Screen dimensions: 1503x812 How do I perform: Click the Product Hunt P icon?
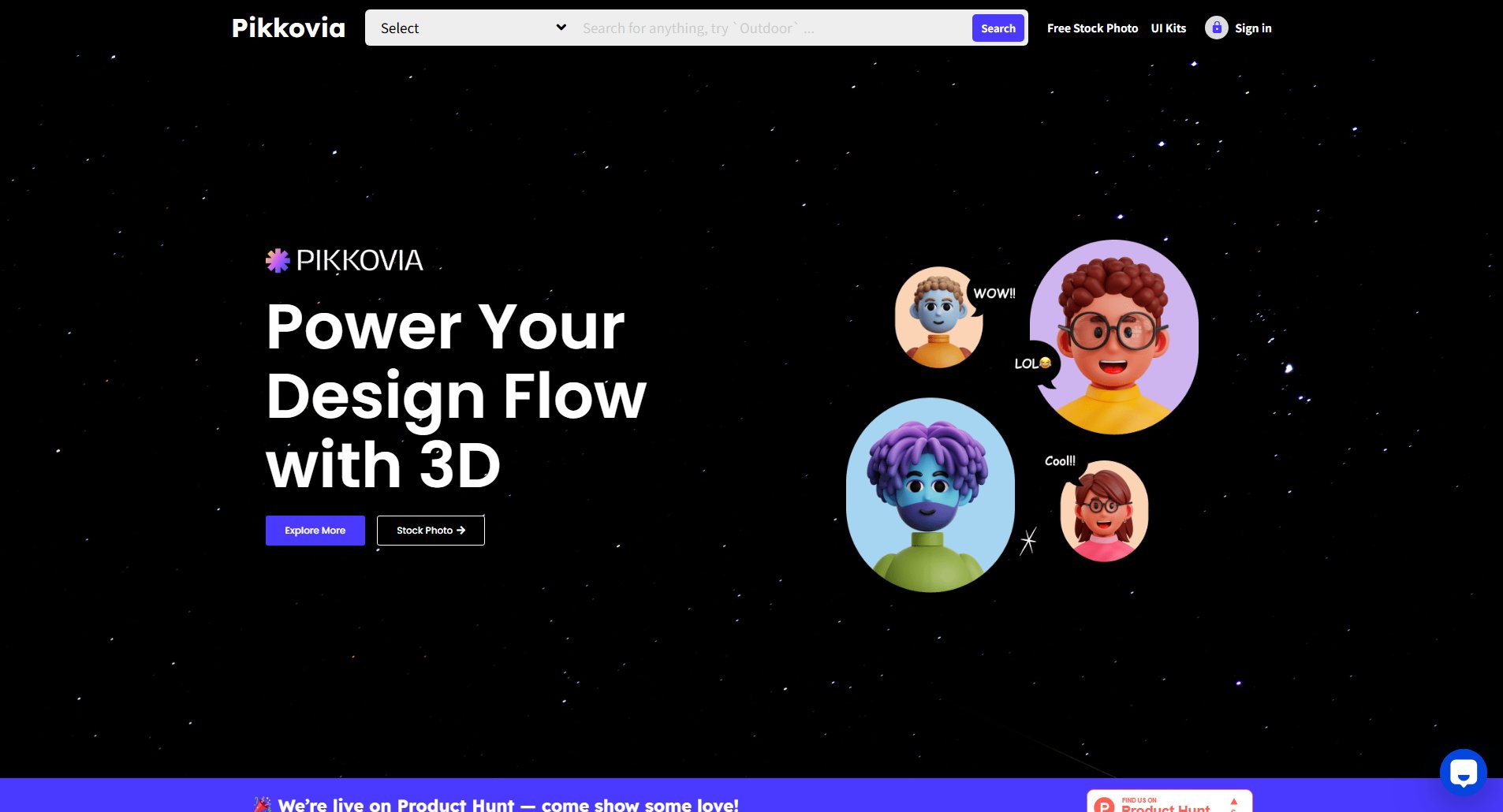point(1106,804)
